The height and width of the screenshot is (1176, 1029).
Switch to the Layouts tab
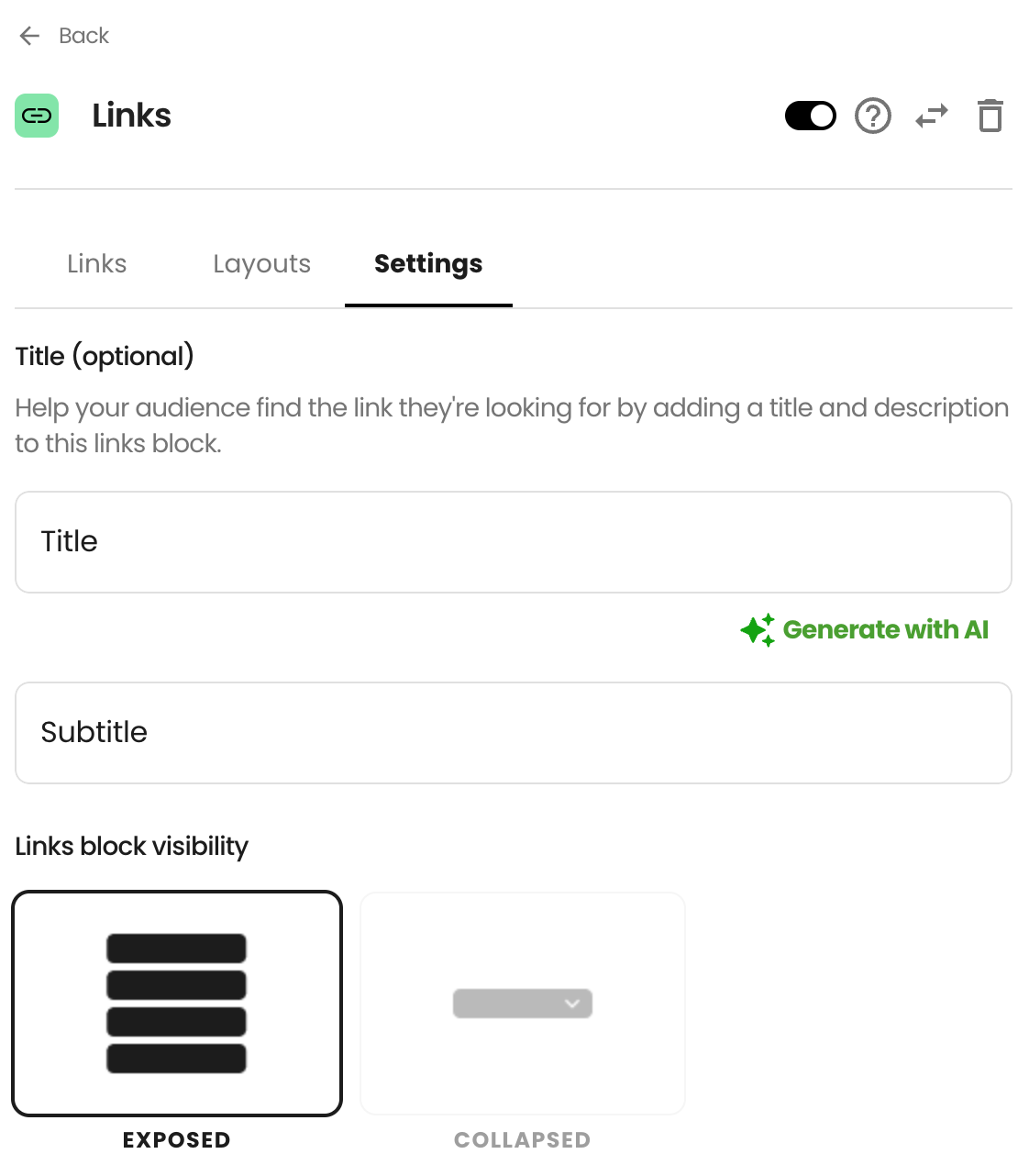262,264
